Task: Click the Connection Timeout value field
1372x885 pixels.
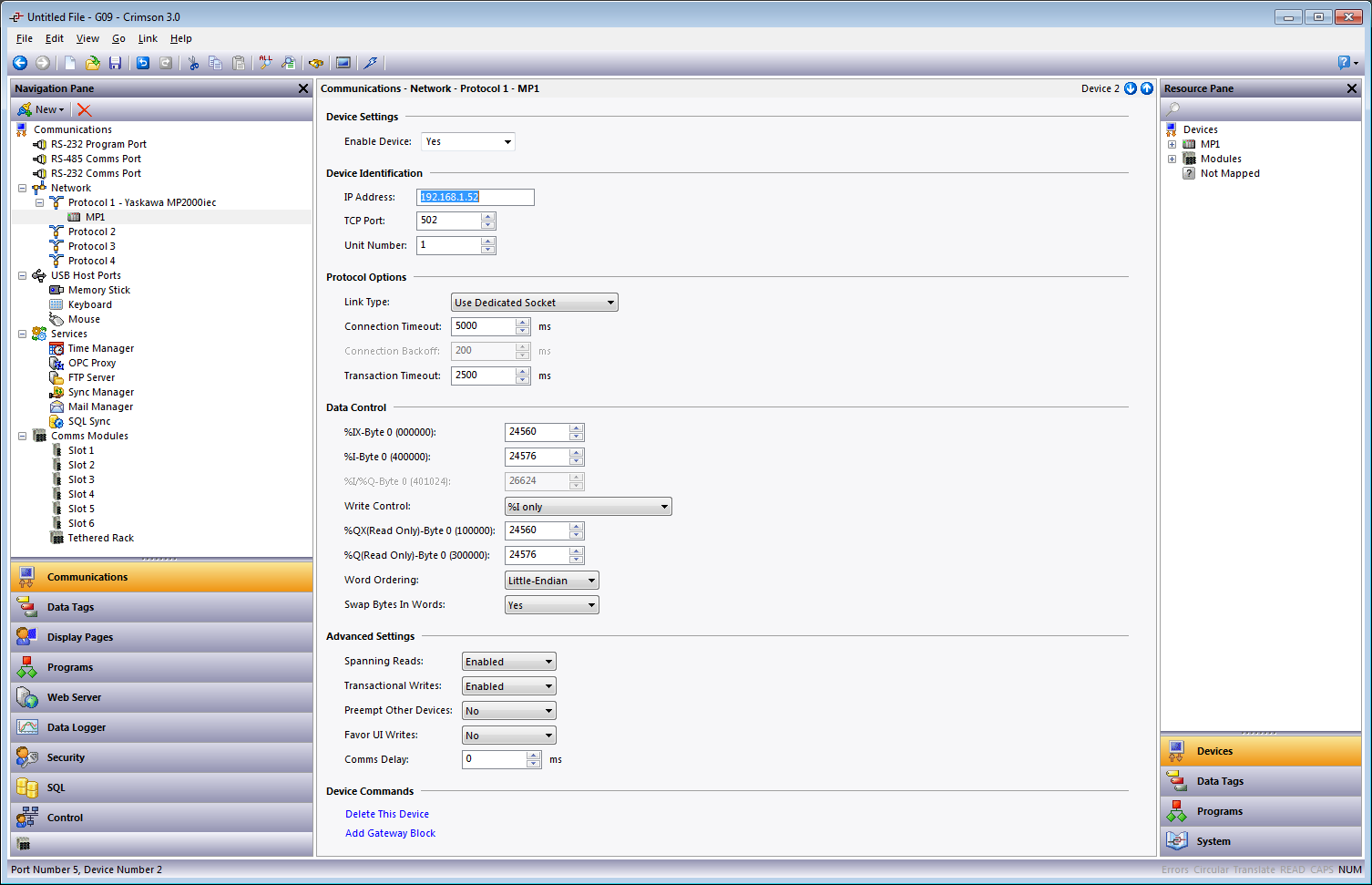Action: pos(483,326)
